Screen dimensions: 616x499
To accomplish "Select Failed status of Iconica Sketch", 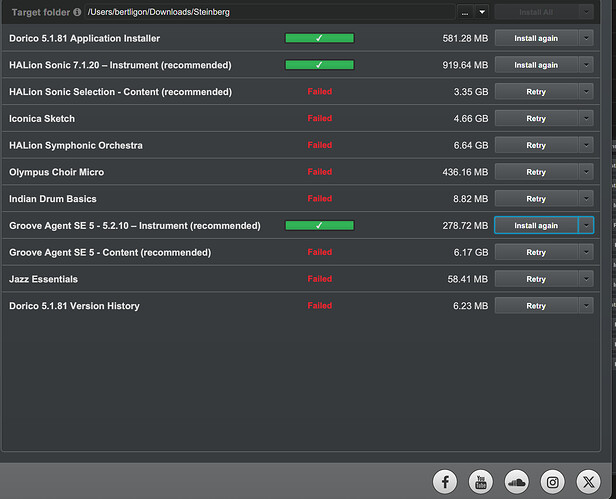I will [320, 118].
